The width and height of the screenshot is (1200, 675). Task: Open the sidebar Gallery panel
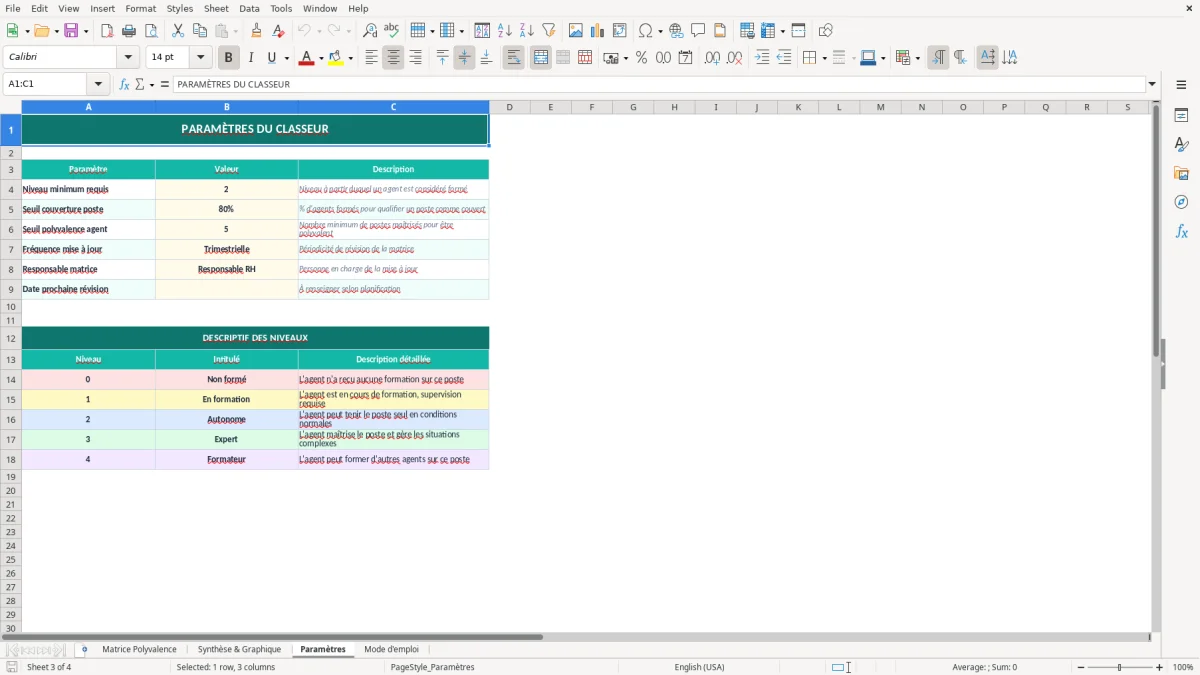coord(1181,174)
